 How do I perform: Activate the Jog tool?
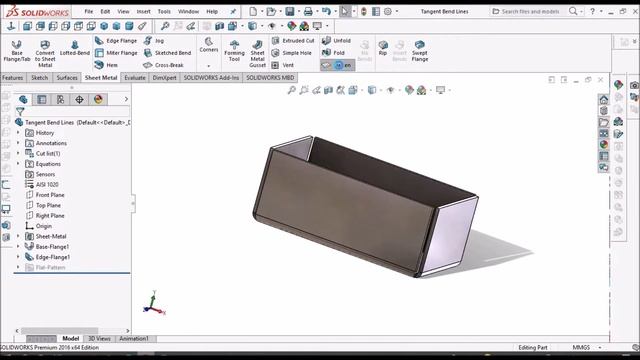tap(154, 41)
